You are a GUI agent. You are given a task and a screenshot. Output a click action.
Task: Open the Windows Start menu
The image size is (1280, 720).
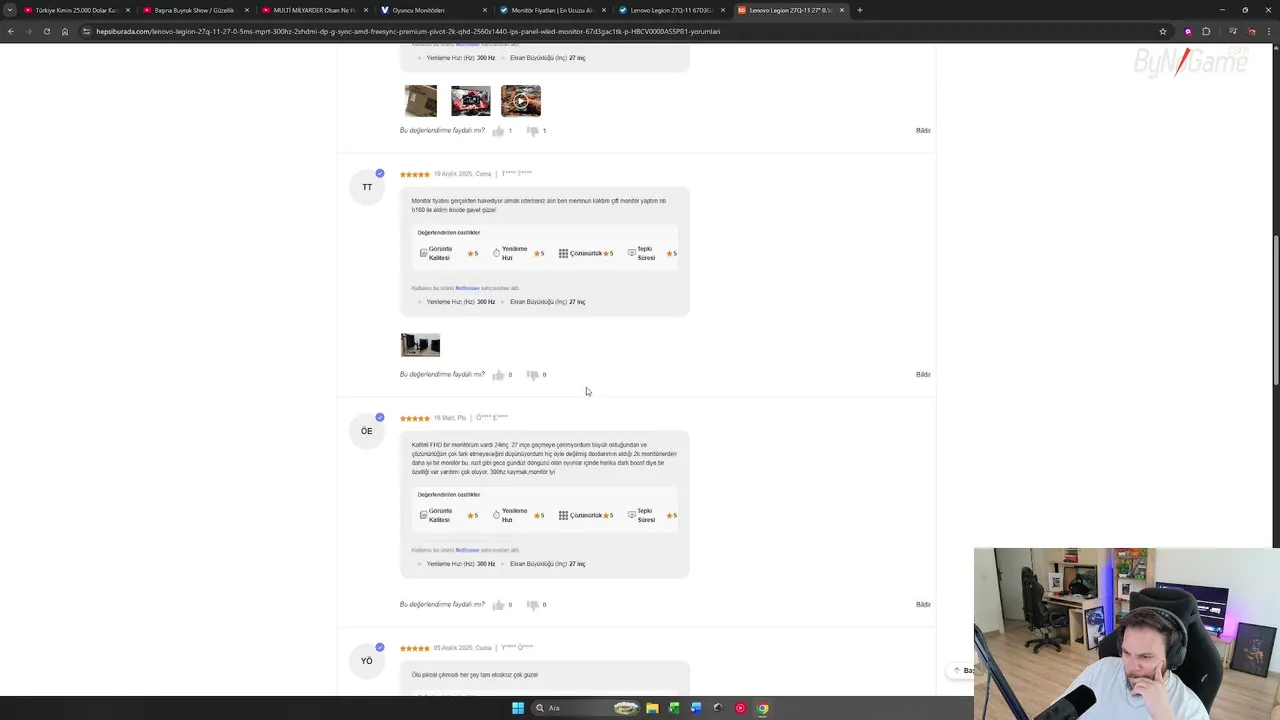click(518, 708)
